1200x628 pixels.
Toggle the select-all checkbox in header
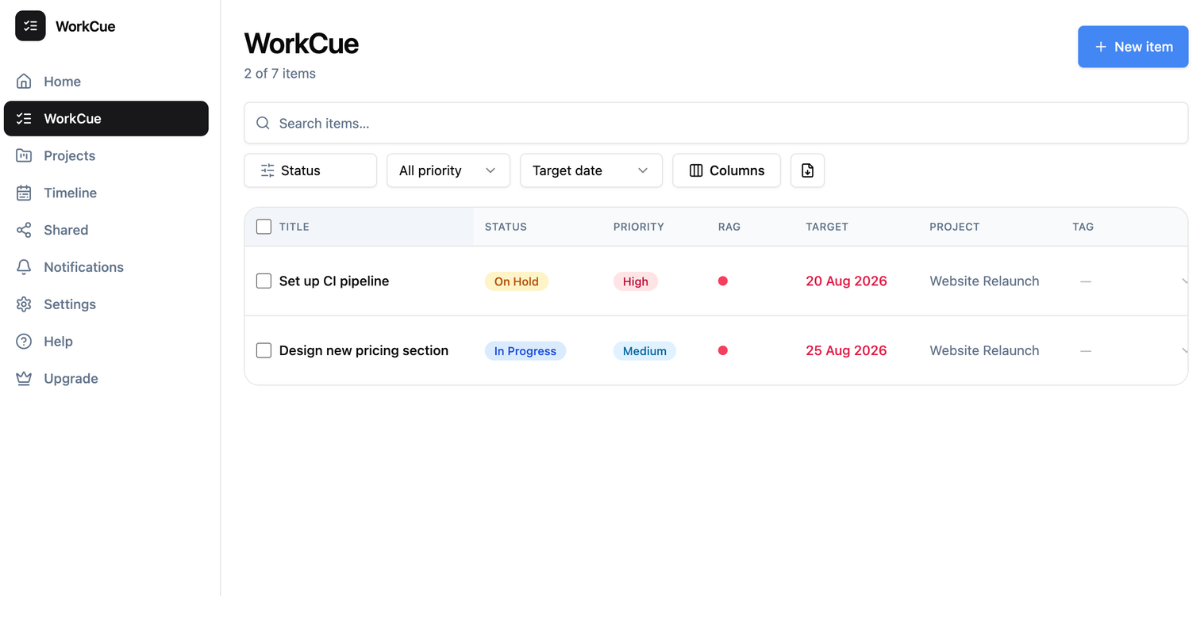(264, 227)
